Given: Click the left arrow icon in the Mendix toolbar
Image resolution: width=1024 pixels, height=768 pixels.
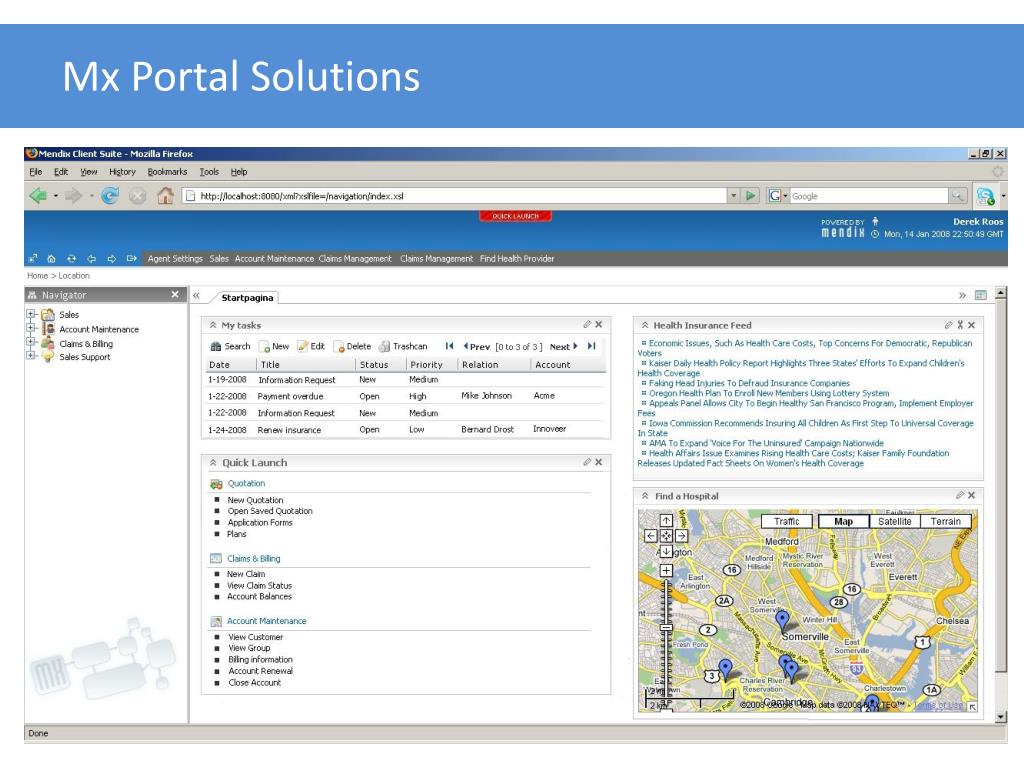Looking at the screenshot, I should click(91, 259).
